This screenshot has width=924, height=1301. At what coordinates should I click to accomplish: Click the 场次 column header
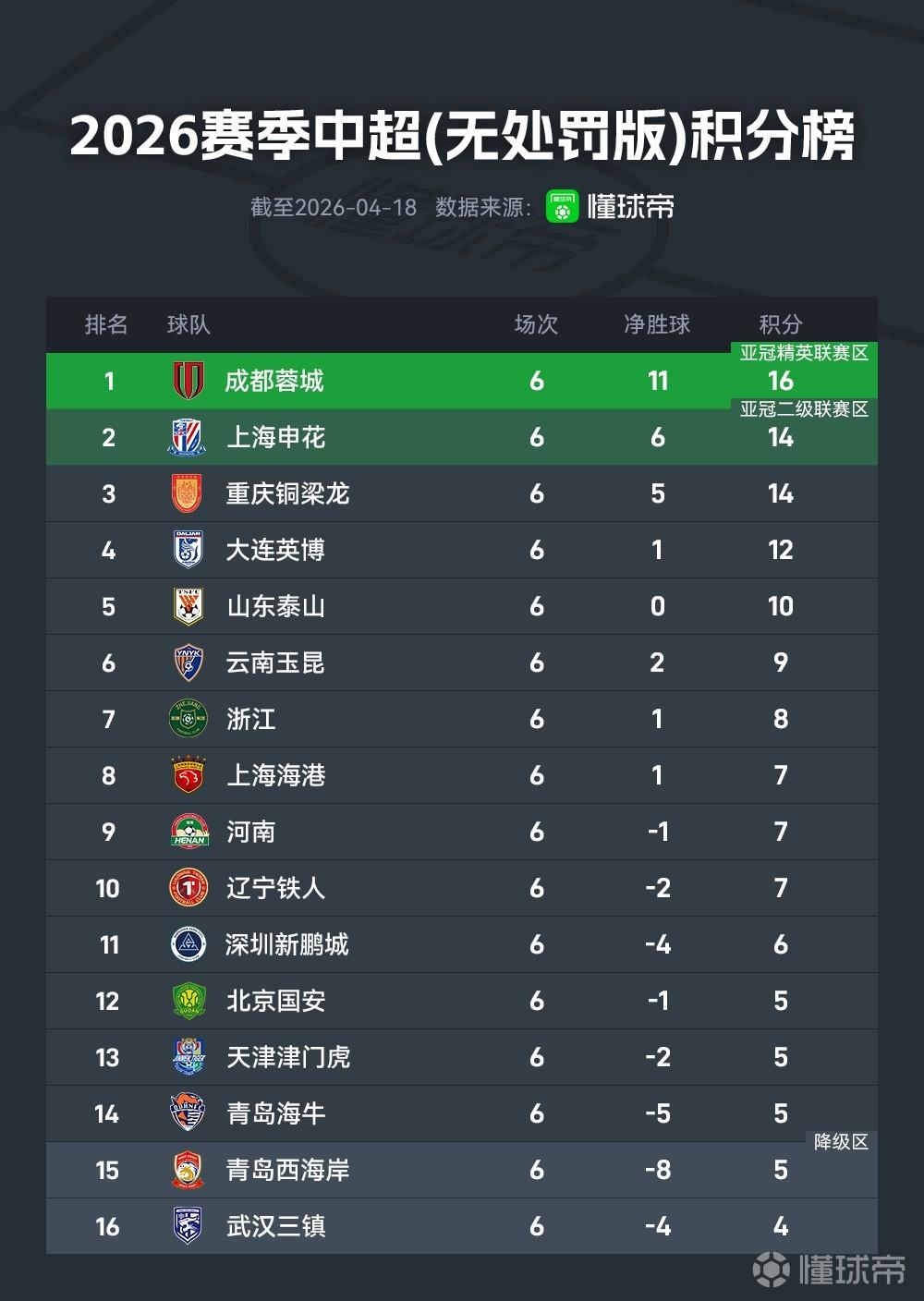pos(536,324)
